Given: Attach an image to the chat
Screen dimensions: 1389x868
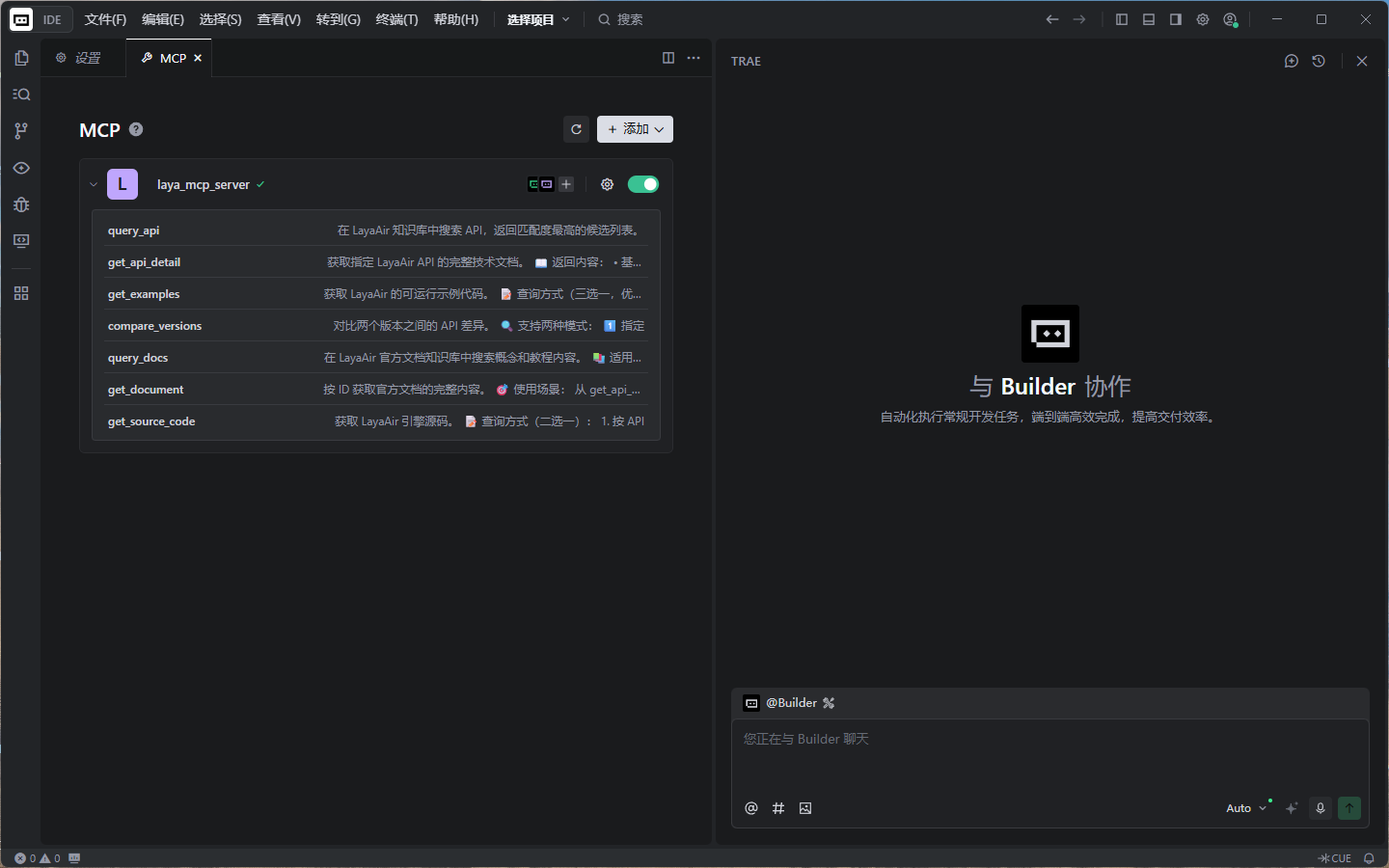Looking at the screenshot, I should tap(805, 808).
